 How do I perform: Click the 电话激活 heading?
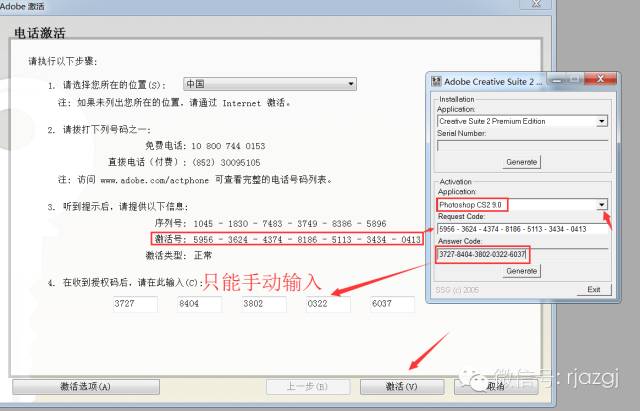point(40,33)
